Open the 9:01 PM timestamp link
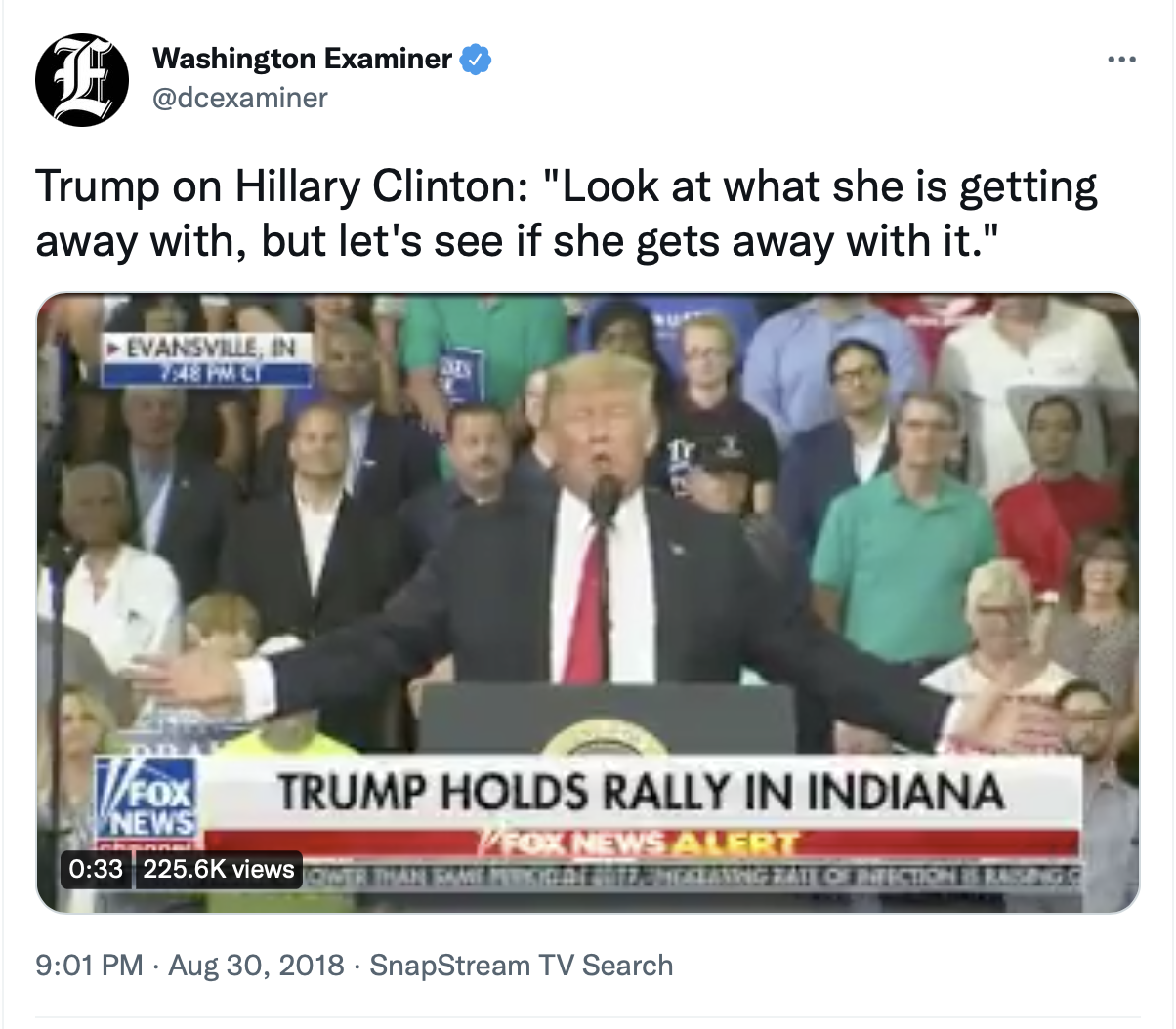This screenshot has height=1029, width=1176. tap(90, 966)
